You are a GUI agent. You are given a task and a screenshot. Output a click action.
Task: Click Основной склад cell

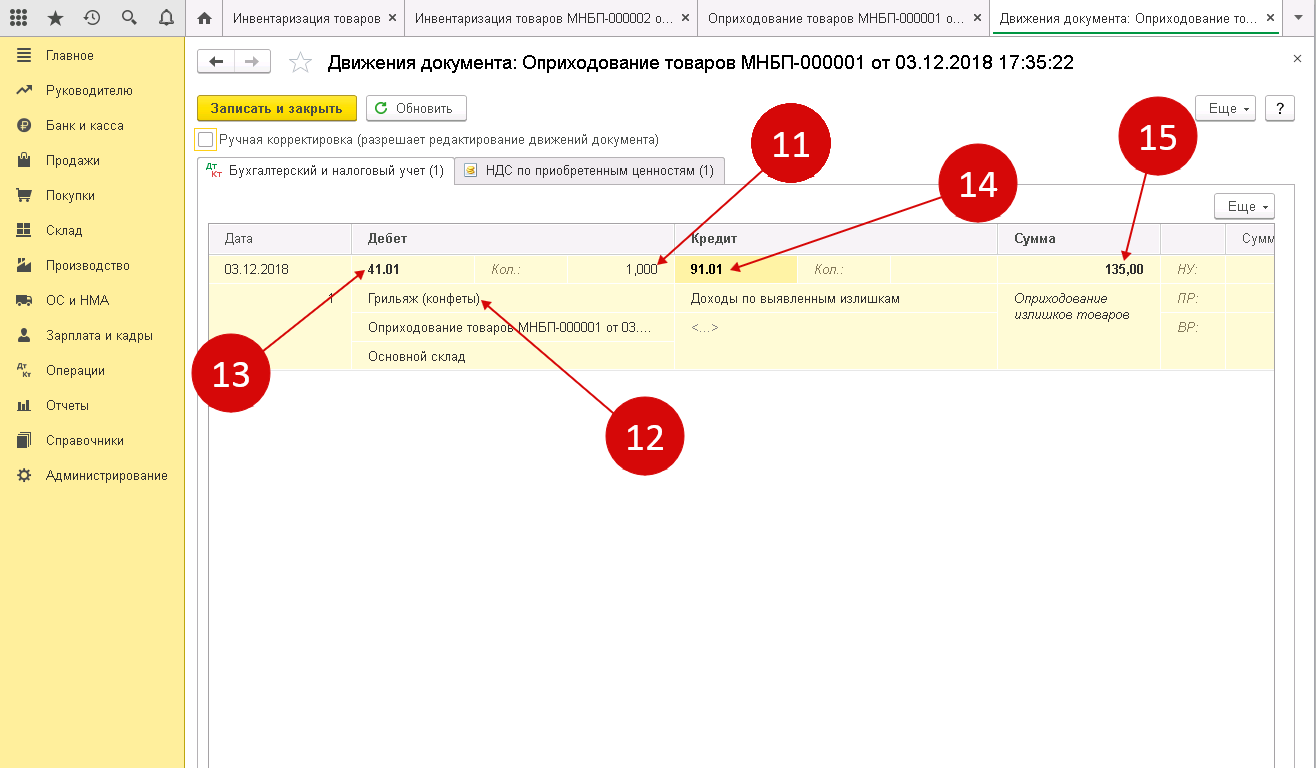pyautogui.click(x=513, y=356)
